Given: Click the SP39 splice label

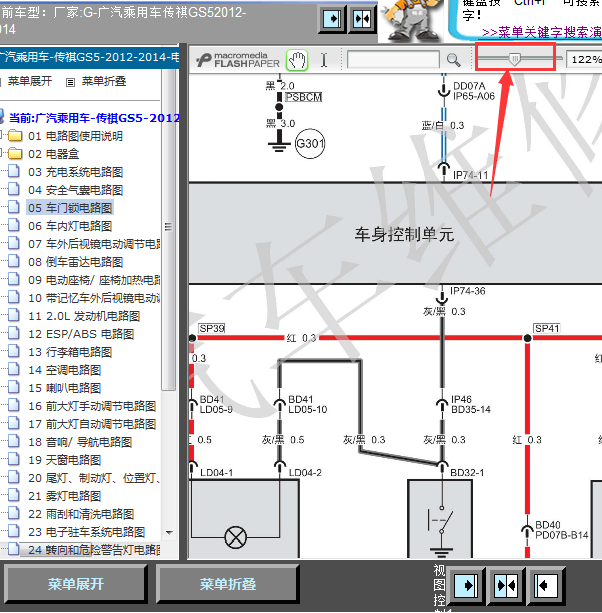Looking at the screenshot, I should point(212,328).
